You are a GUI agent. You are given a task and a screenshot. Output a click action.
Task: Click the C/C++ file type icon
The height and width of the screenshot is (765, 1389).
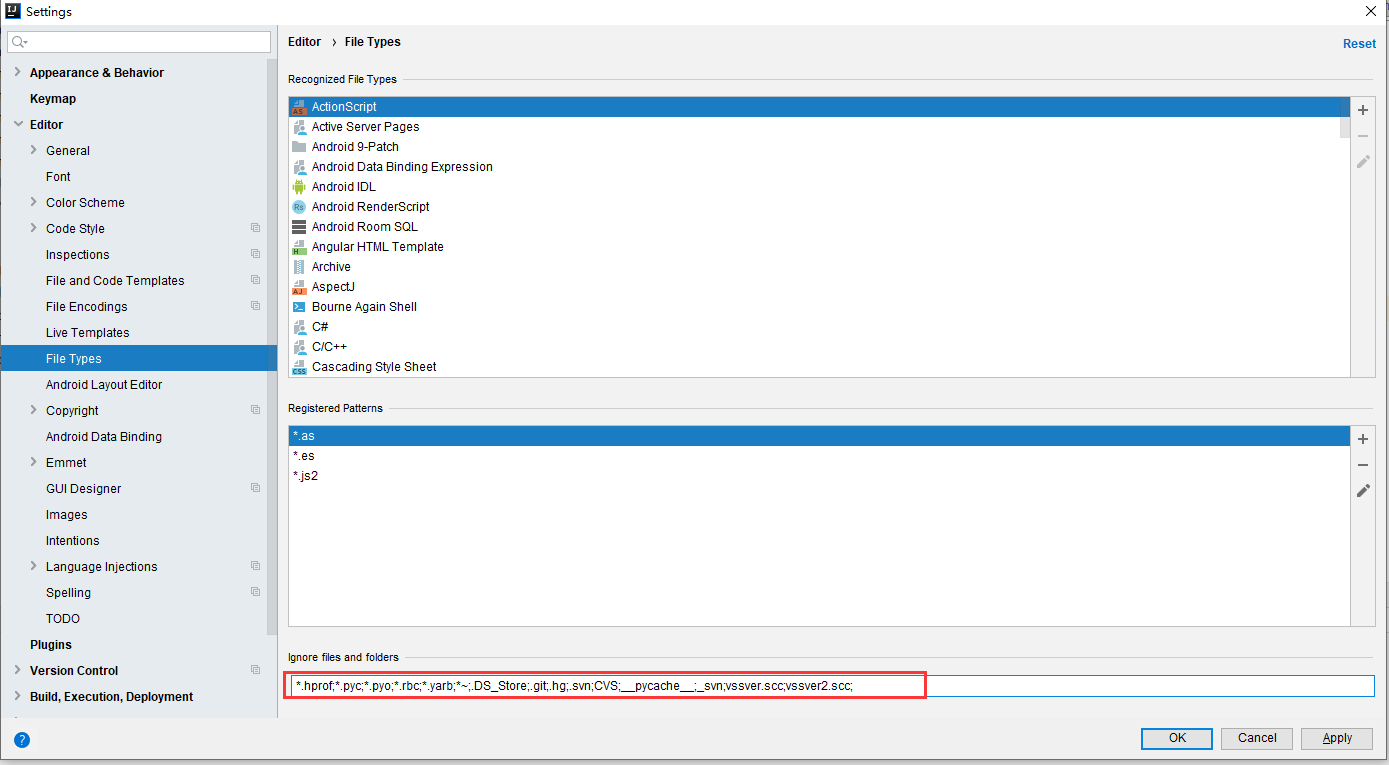tap(299, 347)
